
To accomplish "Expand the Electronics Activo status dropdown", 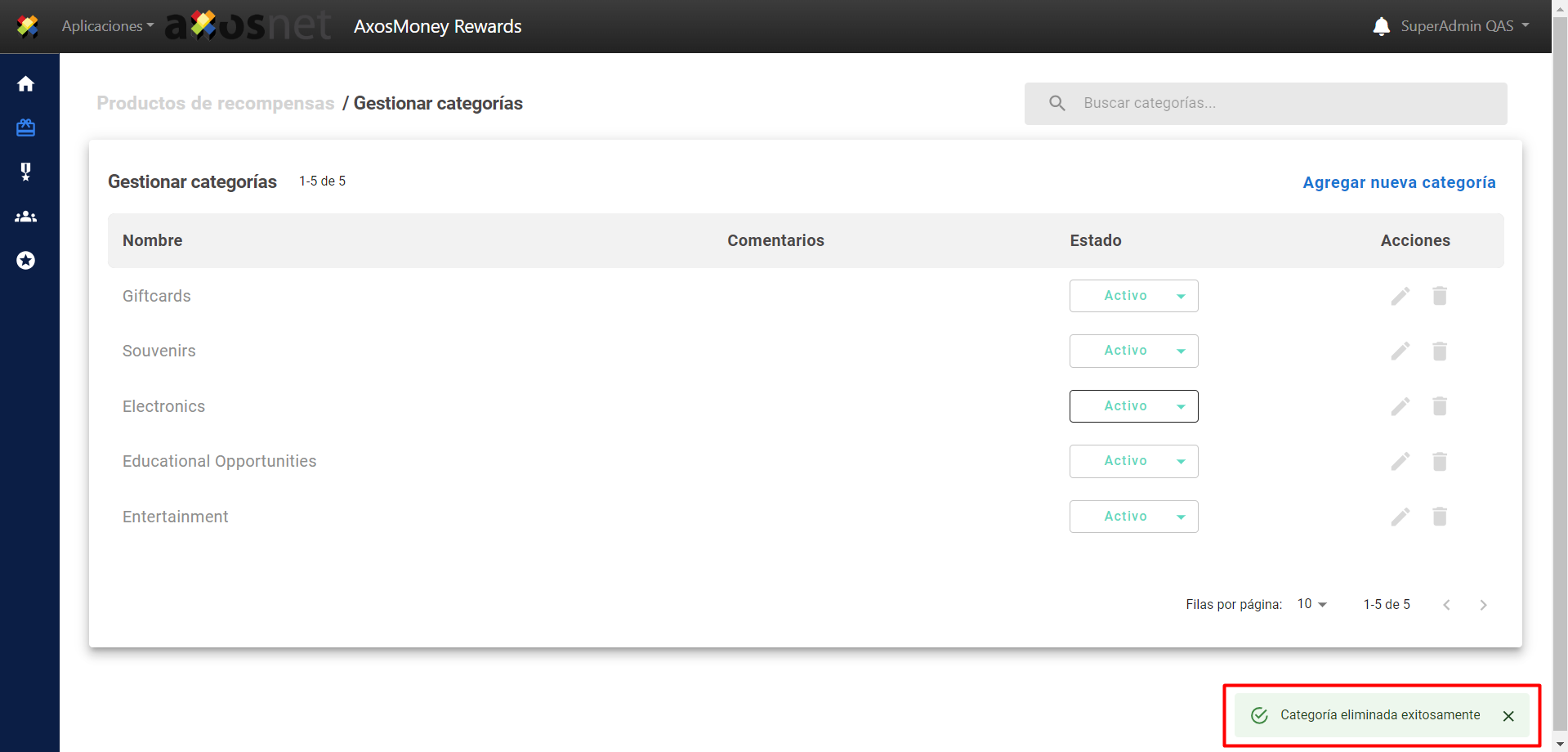I will tap(1133, 406).
